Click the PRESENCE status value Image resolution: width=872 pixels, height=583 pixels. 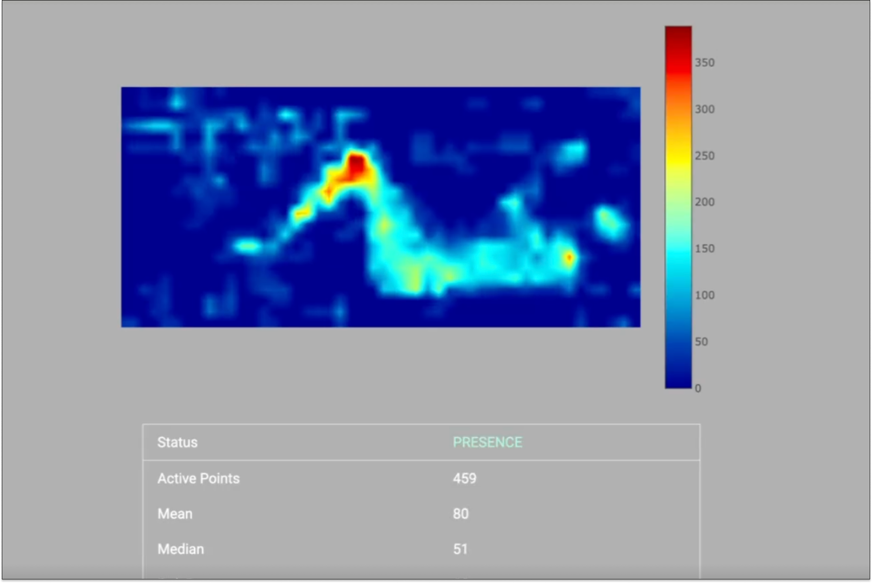(487, 442)
